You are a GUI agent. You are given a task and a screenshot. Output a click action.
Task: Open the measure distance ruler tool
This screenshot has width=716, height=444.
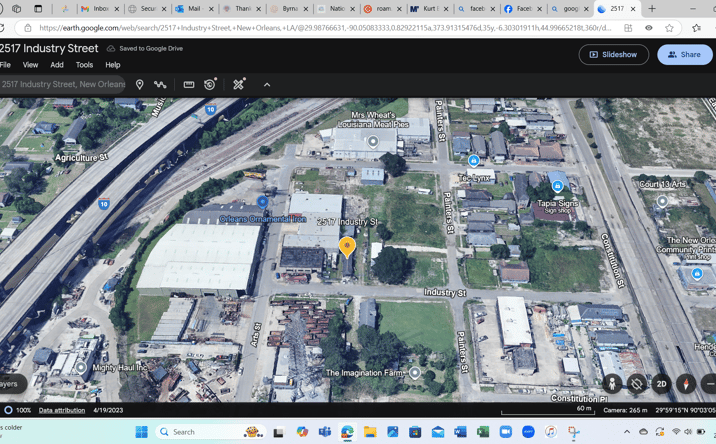click(x=189, y=85)
